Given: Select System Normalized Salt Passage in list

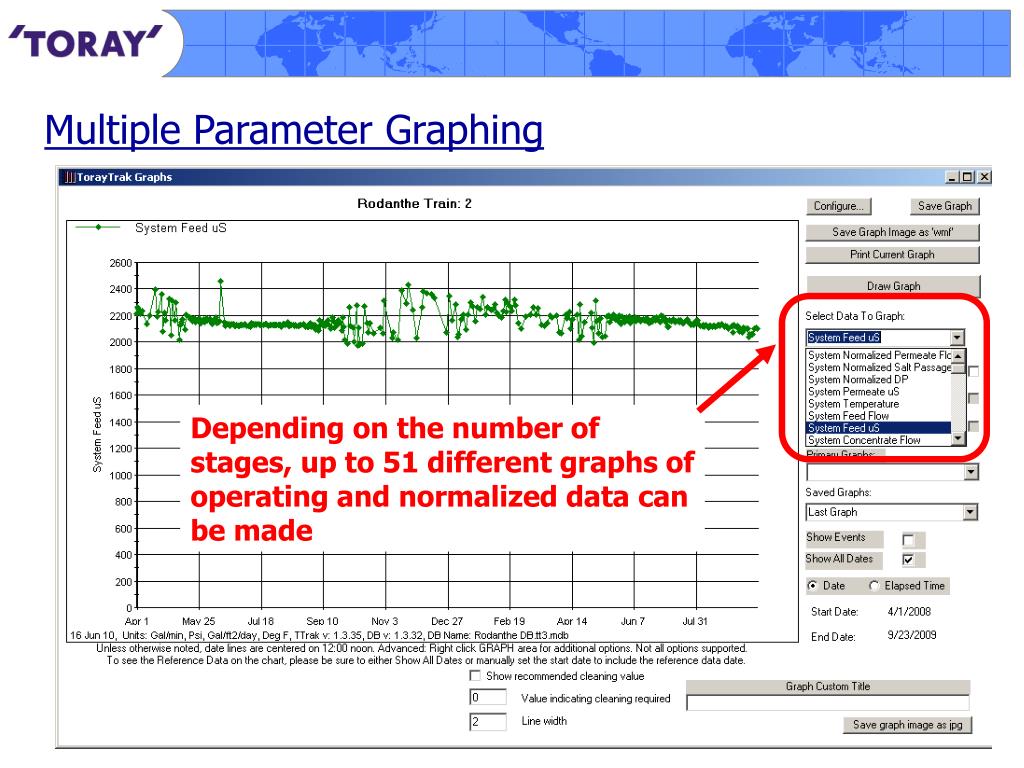Looking at the screenshot, I should [x=879, y=368].
